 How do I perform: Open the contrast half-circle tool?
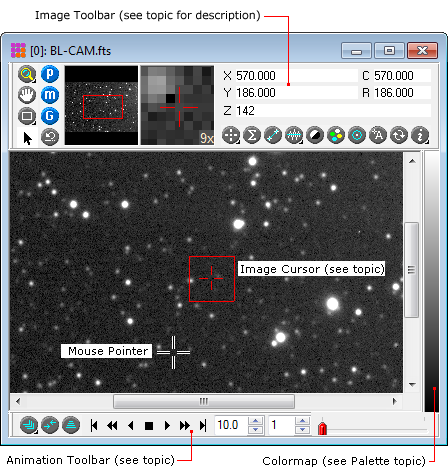(x=315, y=135)
